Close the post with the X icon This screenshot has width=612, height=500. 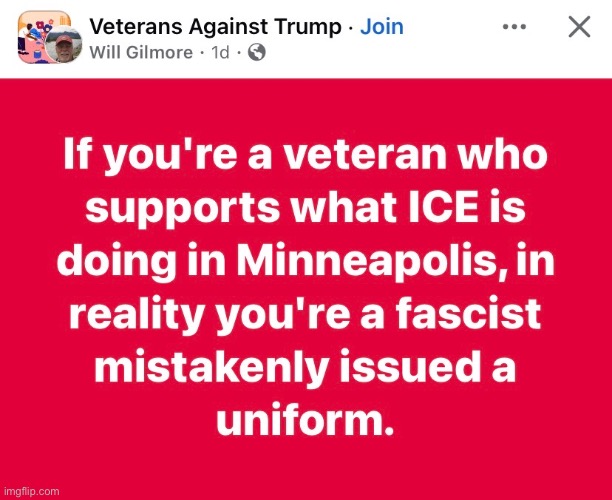(x=579, y=27)
